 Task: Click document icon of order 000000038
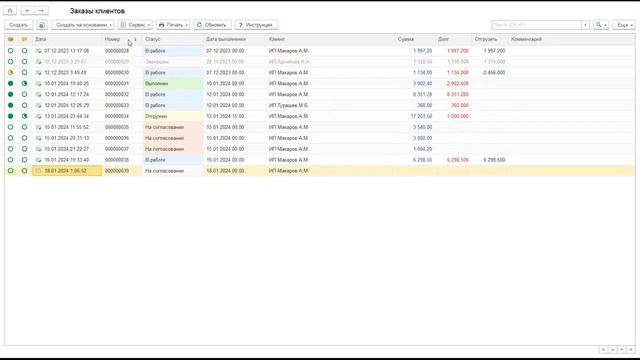coord(38,160)
